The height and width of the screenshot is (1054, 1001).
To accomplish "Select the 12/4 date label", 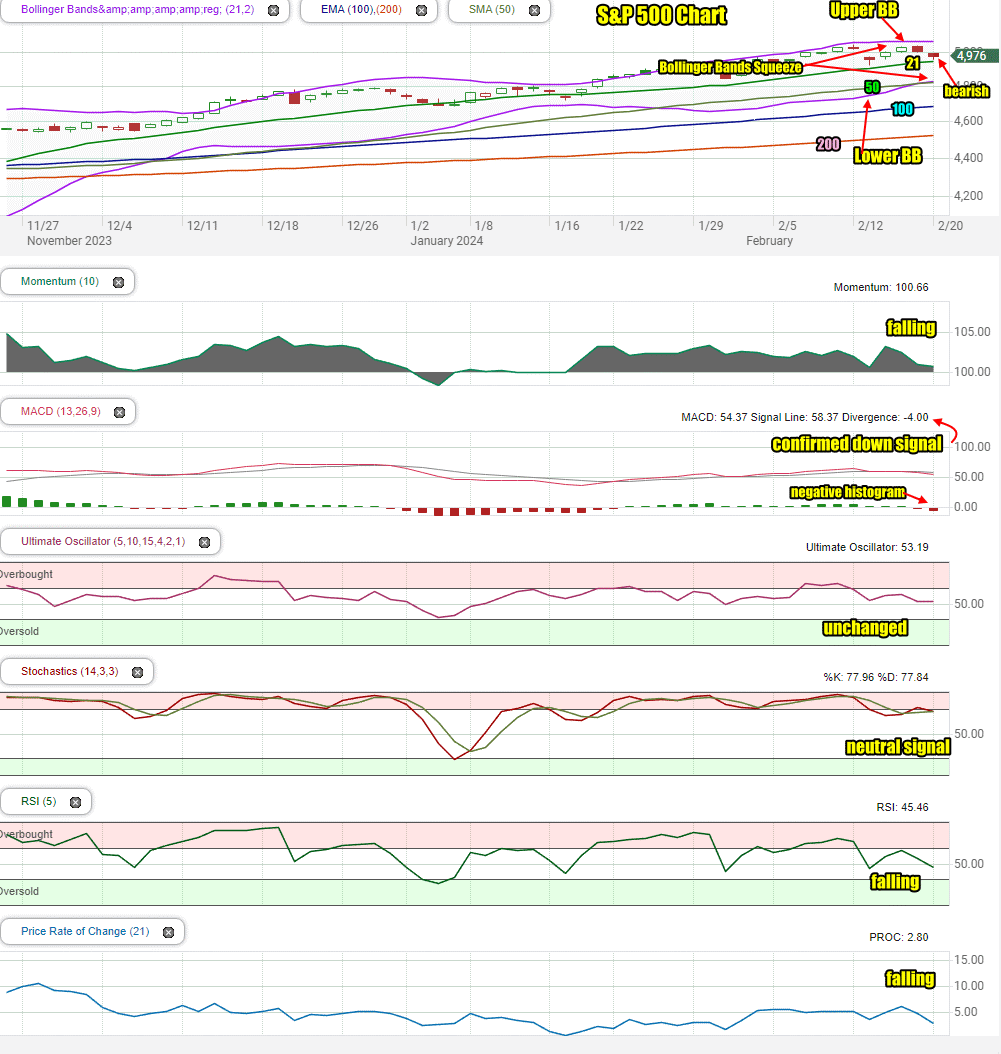I will point(120,226).
